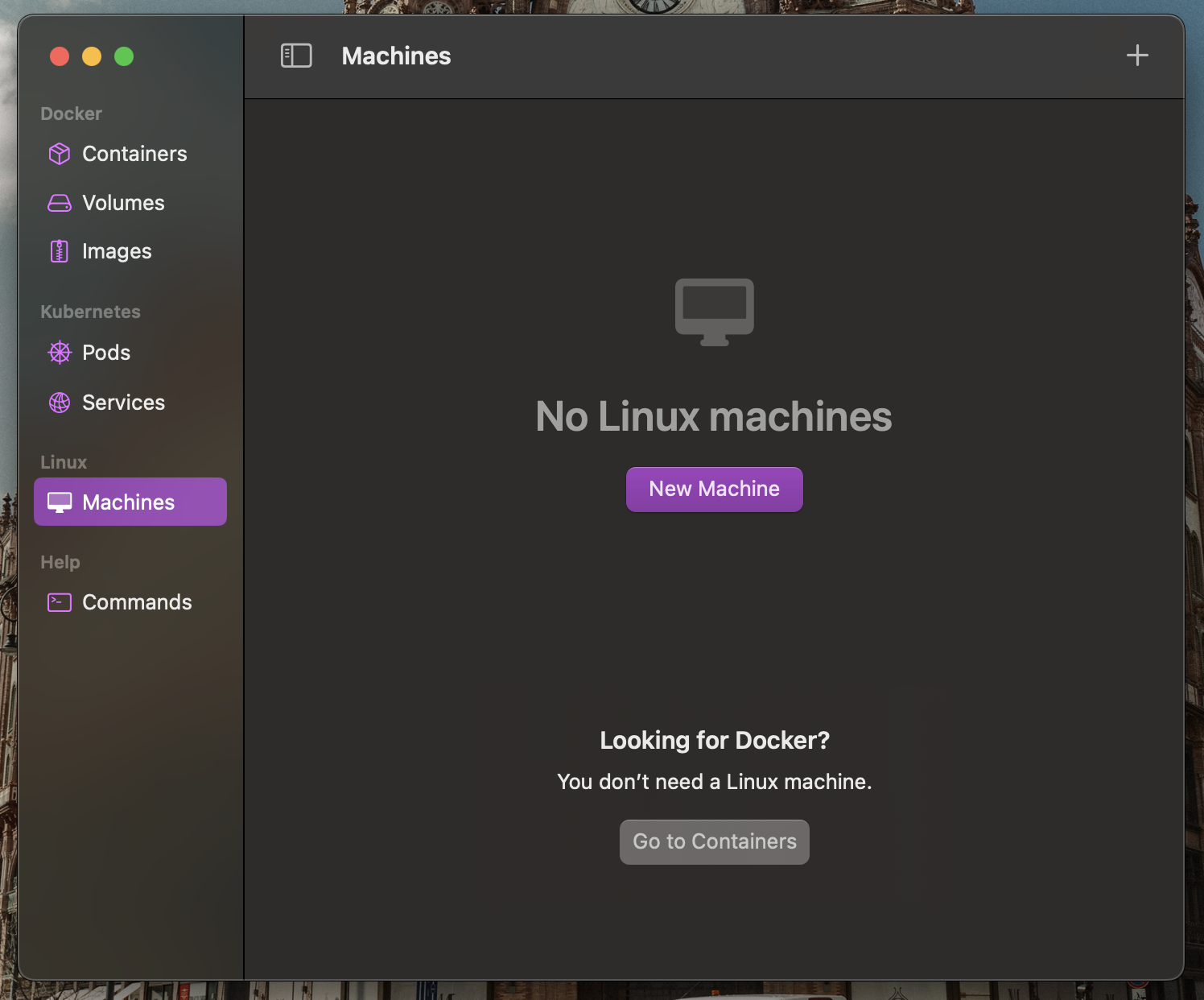Click the green zoom traffic light
The height and width of the screenshot is (1000, 1204).
pos(123,56)
